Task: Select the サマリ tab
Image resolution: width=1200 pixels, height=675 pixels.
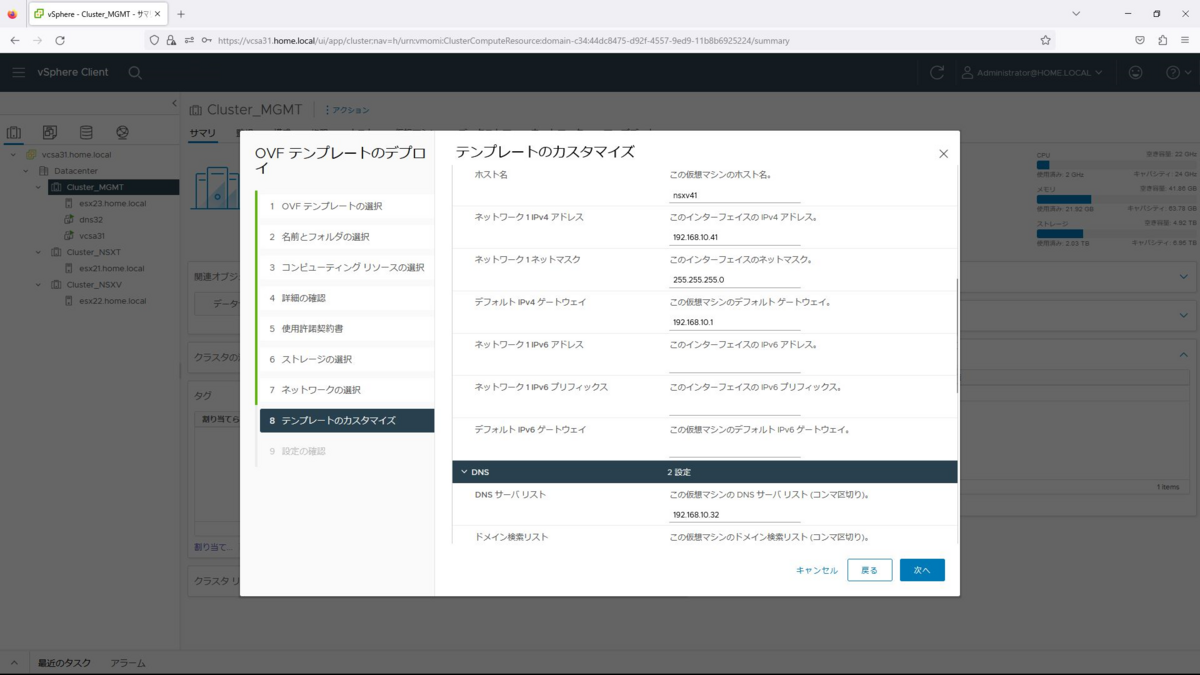Action: click(x=202, y=133)
